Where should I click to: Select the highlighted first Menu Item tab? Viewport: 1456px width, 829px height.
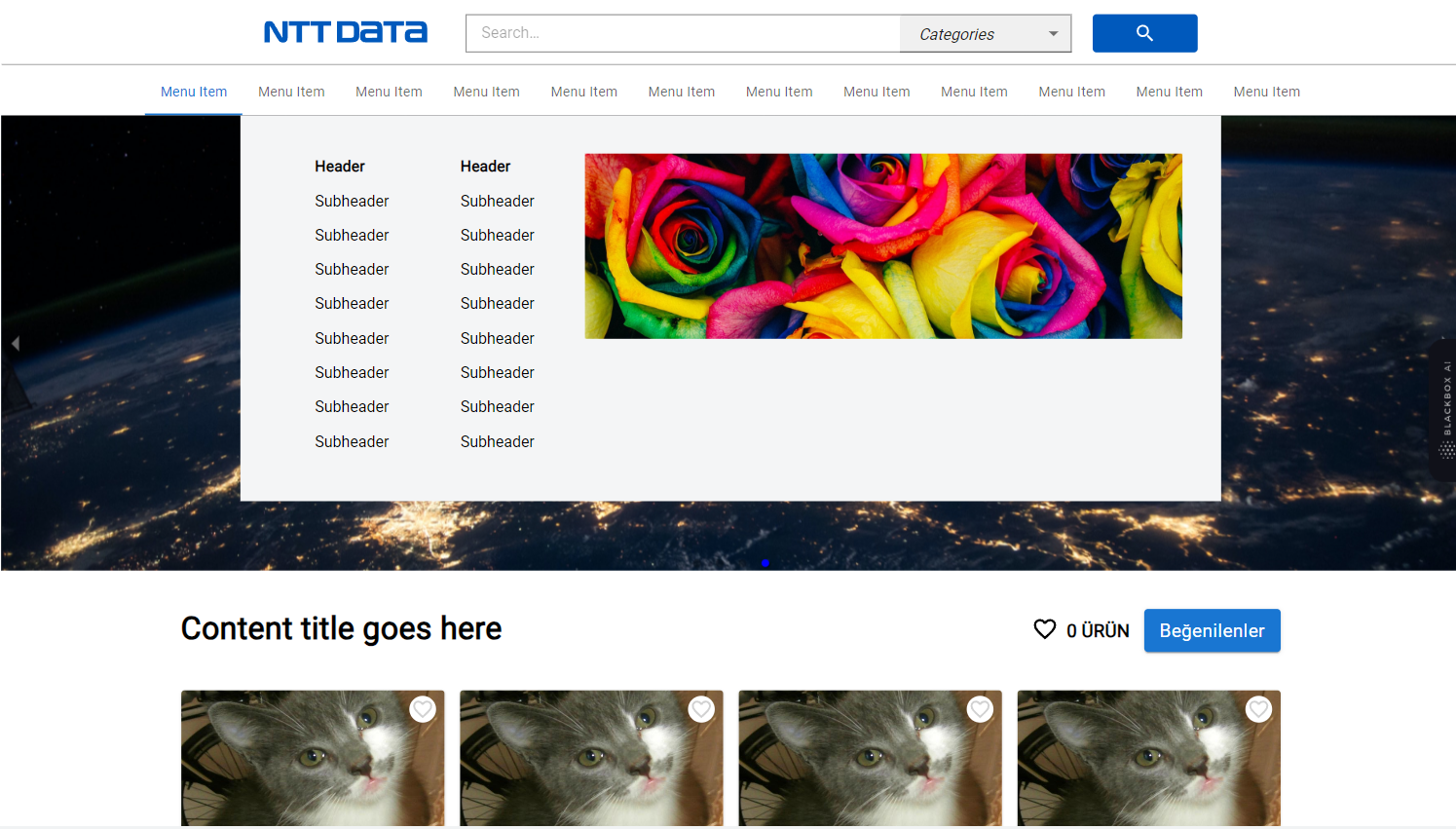click(x=193, y=91)
